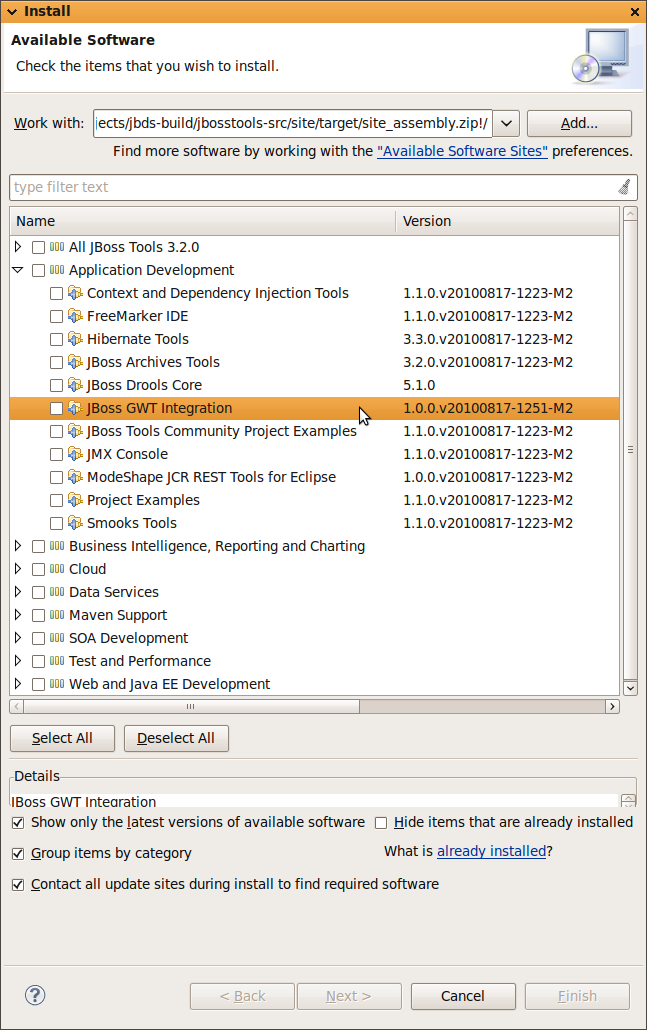Open the already installed link
The width and height of the screenshot is (647, 1030).
[491, 851]
